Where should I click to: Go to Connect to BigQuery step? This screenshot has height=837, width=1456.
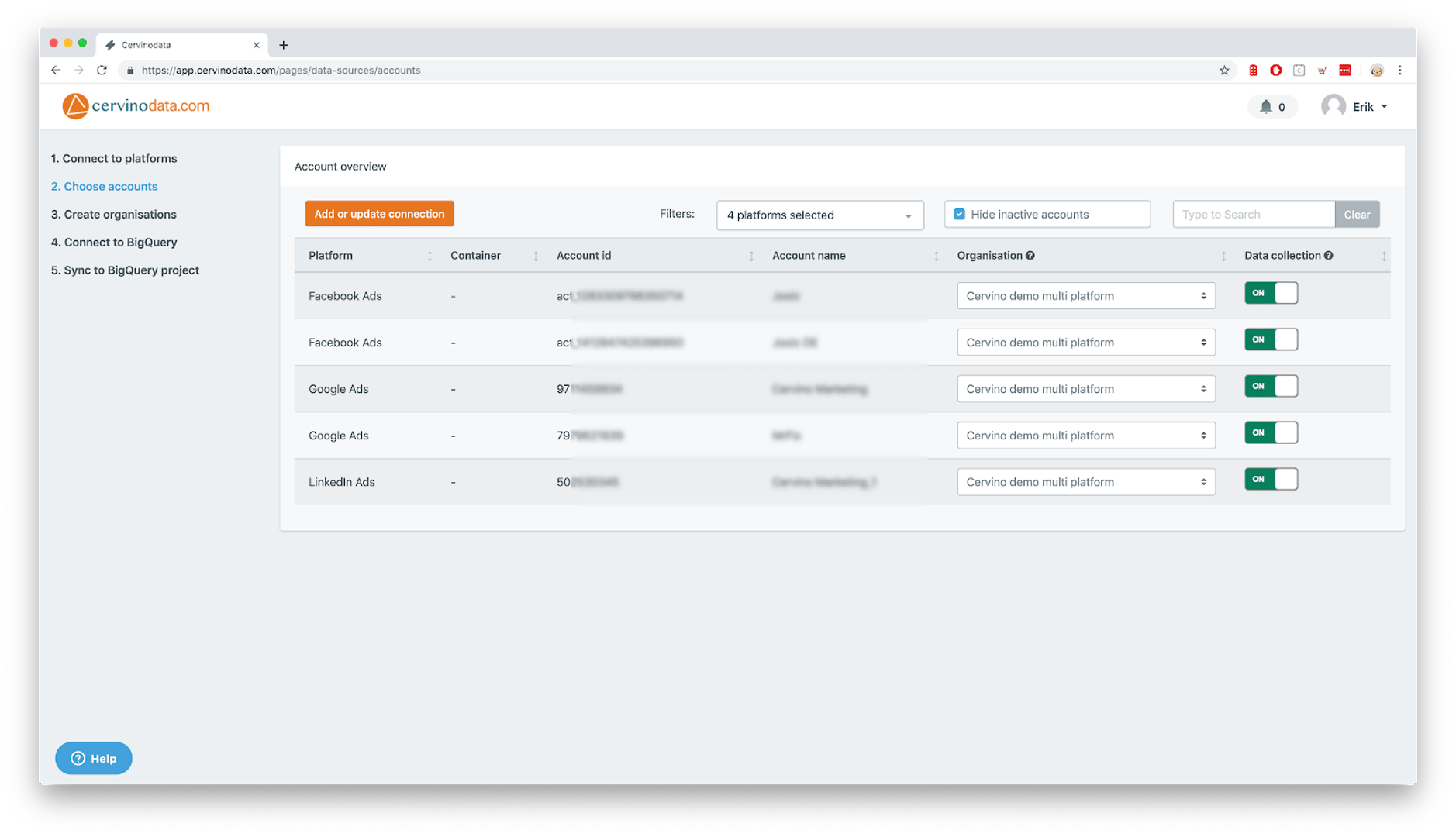pyautogui.click(x=114, y=243)
